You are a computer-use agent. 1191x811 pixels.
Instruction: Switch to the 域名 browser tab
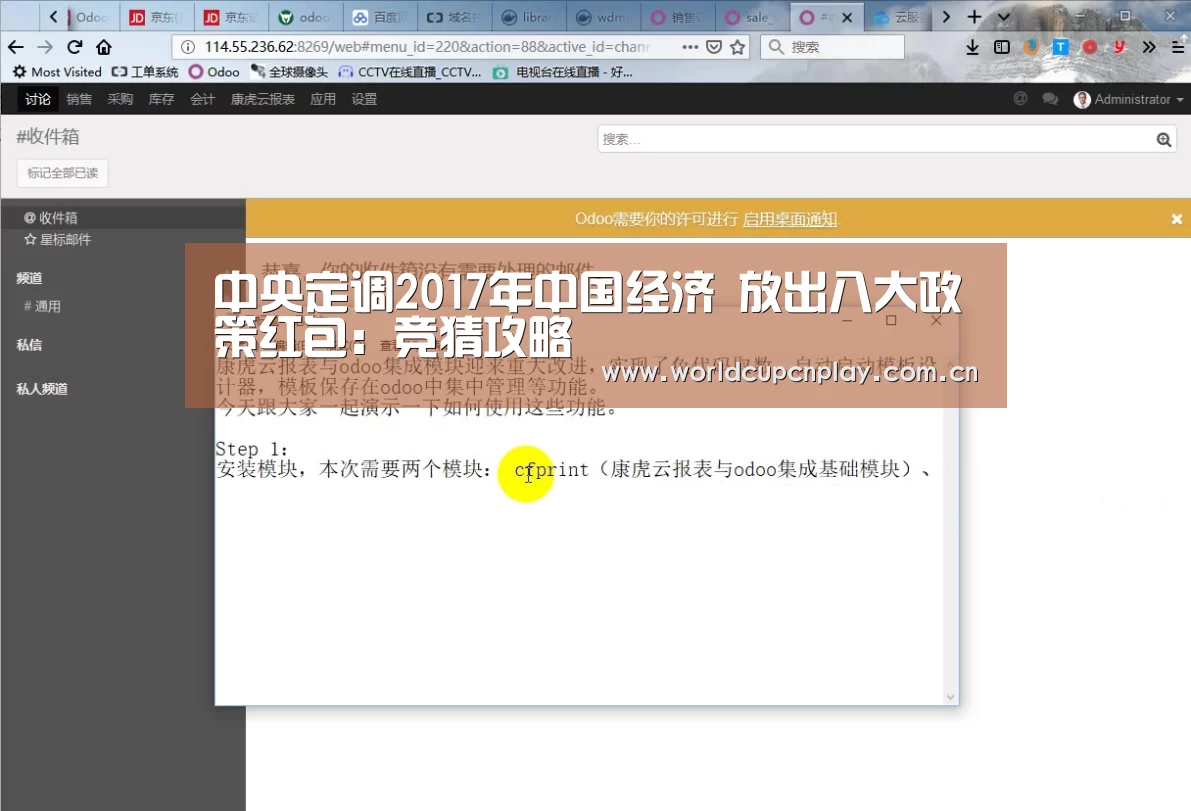pyautogui.click(x=453, y=17)
